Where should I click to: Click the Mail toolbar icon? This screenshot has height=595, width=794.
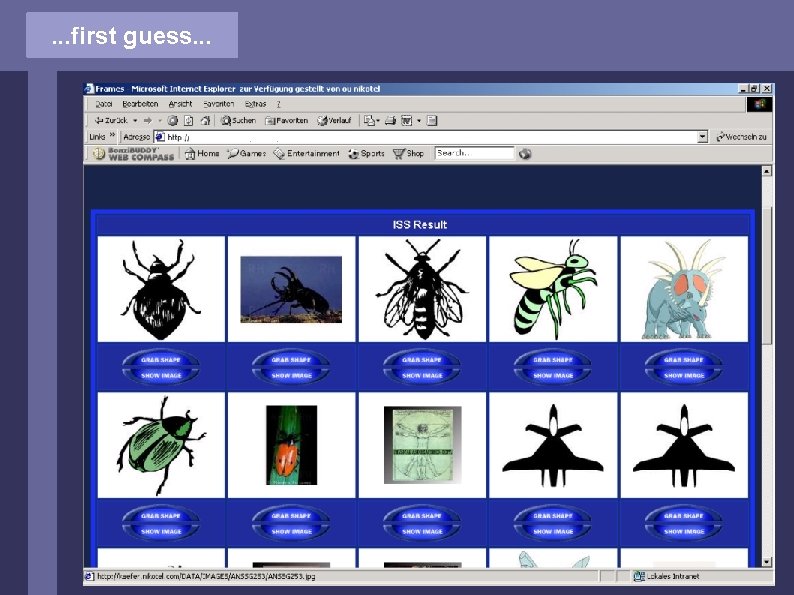coord(370,121)
